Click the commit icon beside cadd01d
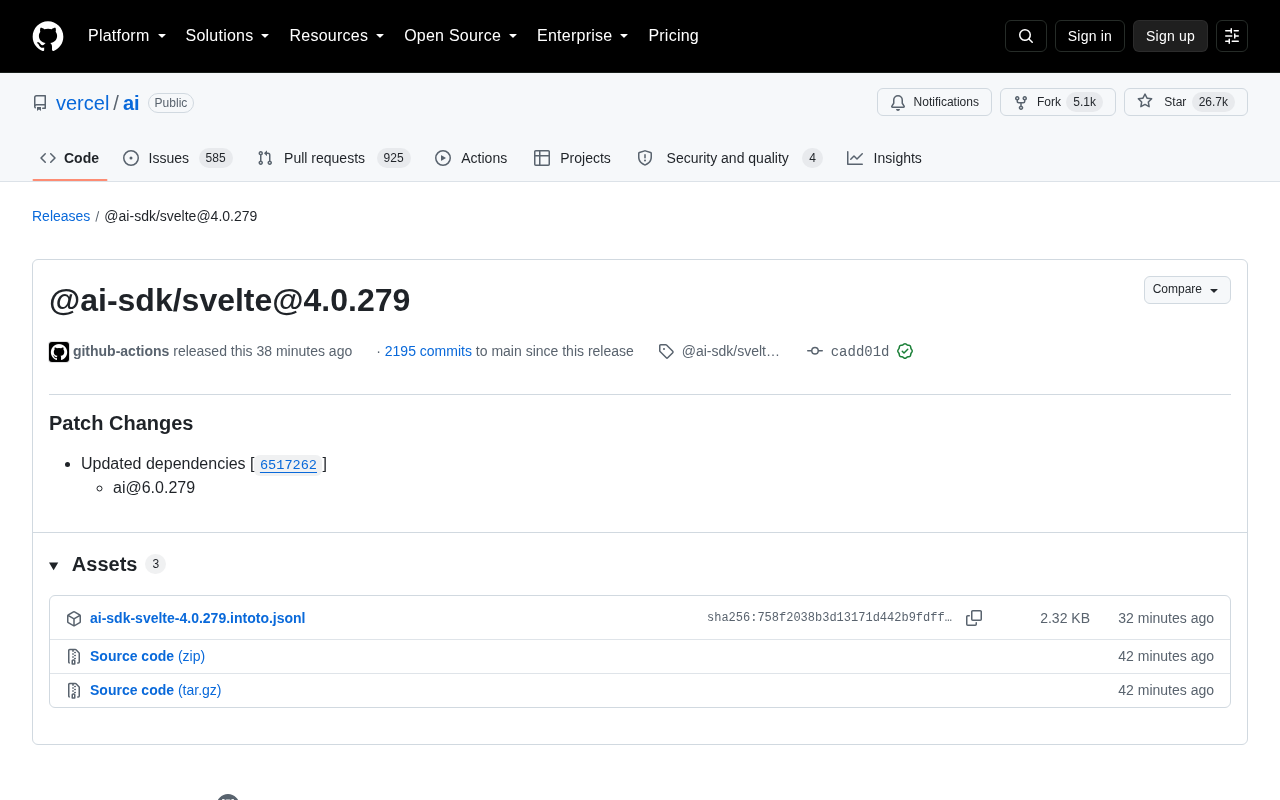The image size is (1280, 800). (x=815, y=351)
